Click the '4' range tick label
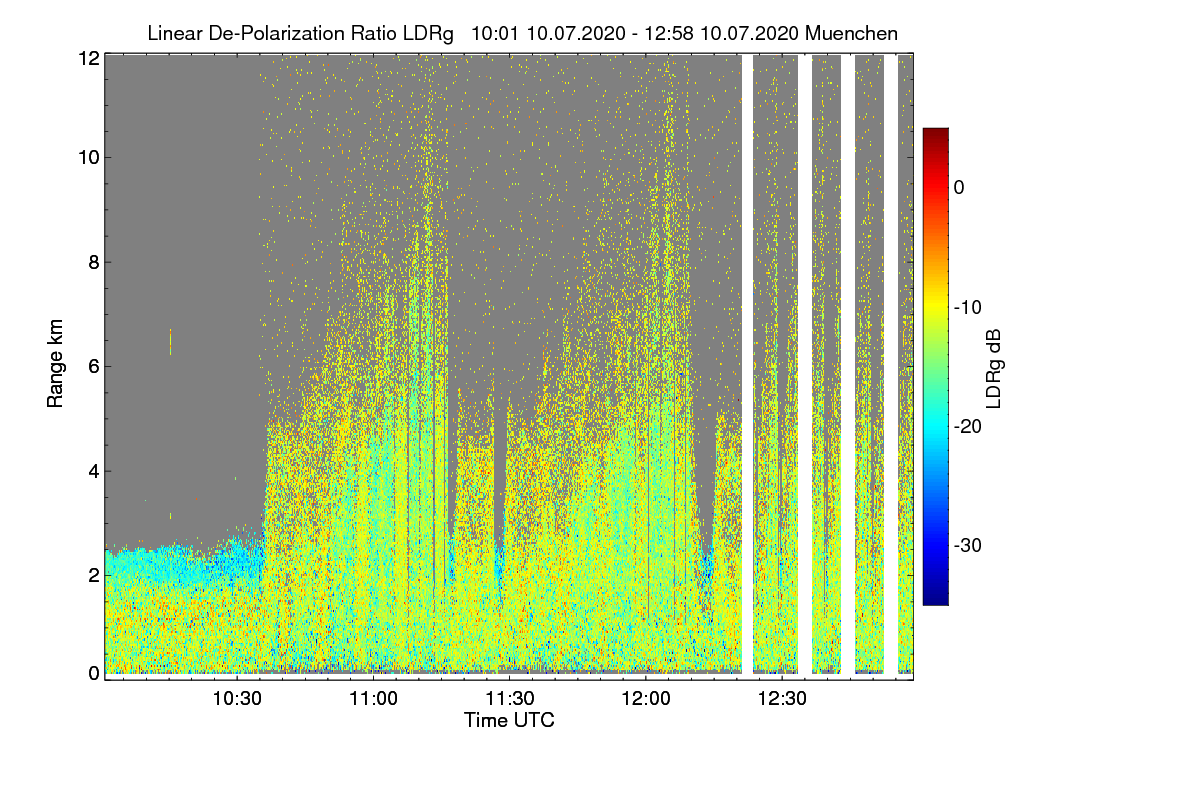The height and width of the screenshot is (800, 1200). coord(93,470)
